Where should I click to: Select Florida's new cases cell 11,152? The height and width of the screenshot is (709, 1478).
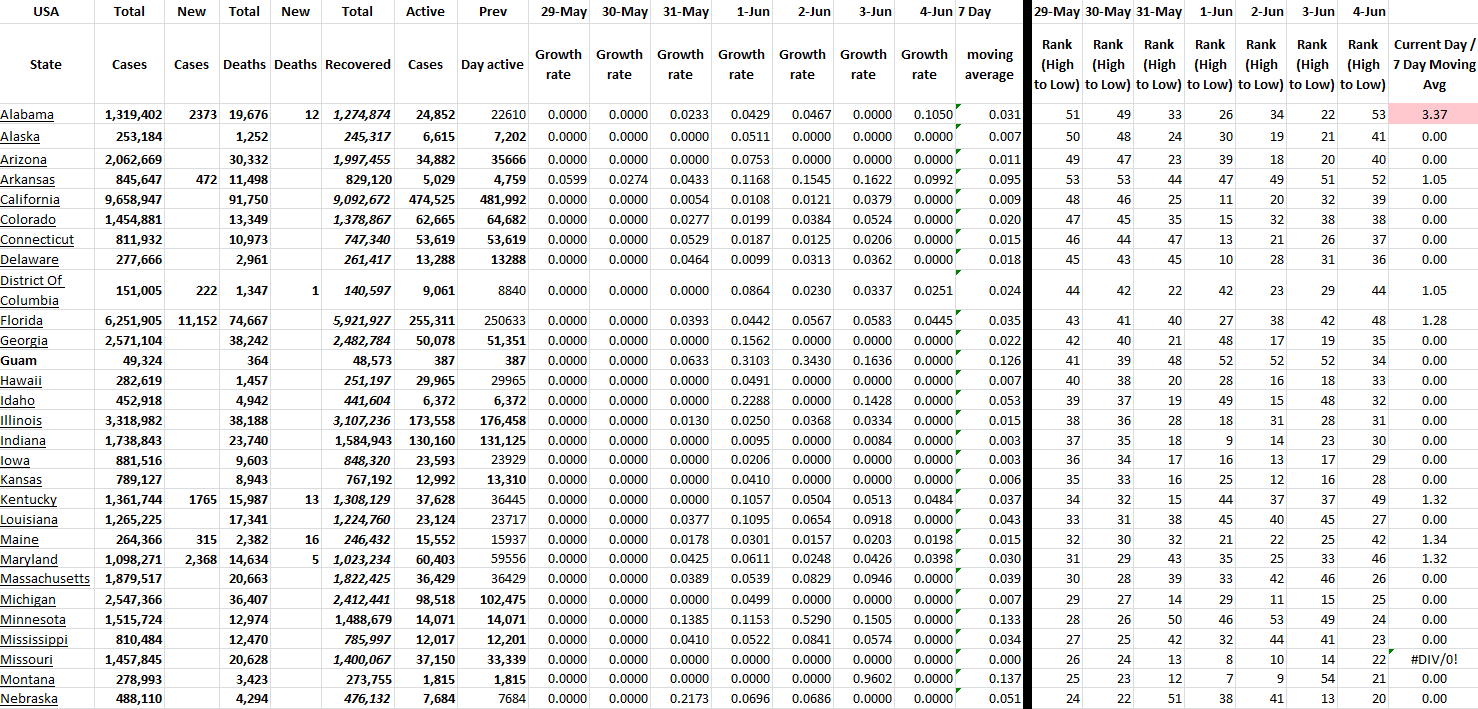[x=190, y=321]
